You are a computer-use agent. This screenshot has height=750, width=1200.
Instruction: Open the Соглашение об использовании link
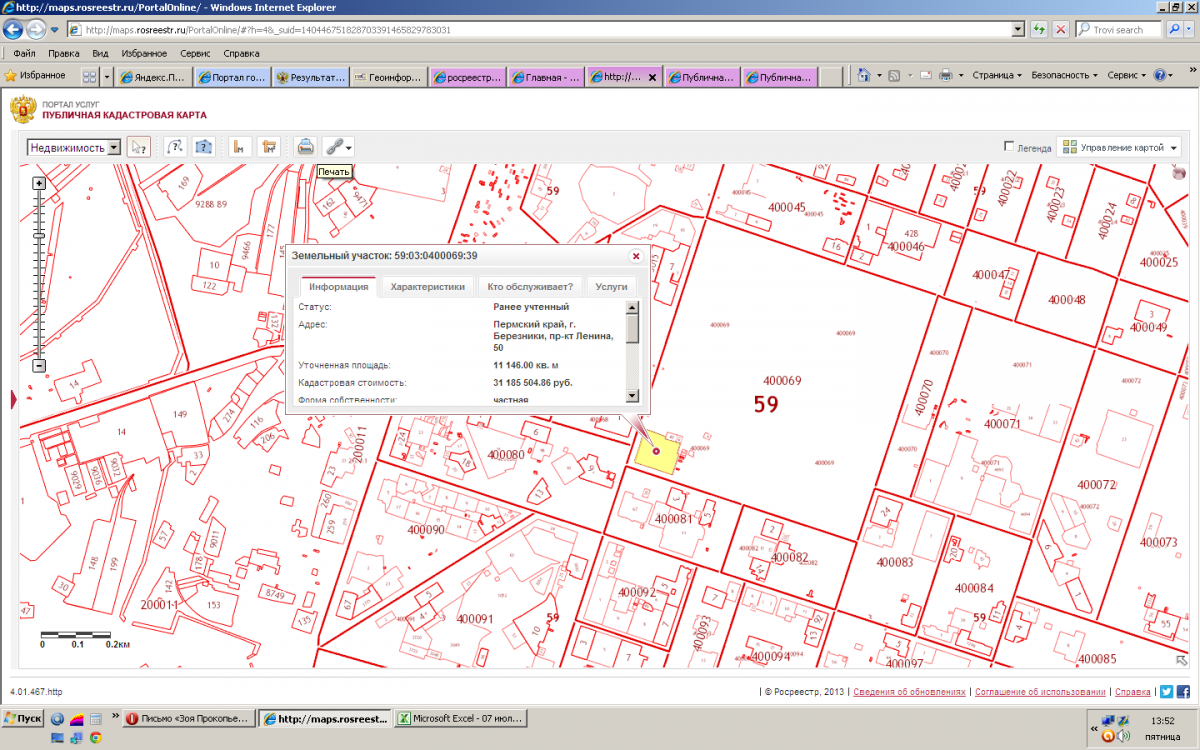tap(1040, 692)
